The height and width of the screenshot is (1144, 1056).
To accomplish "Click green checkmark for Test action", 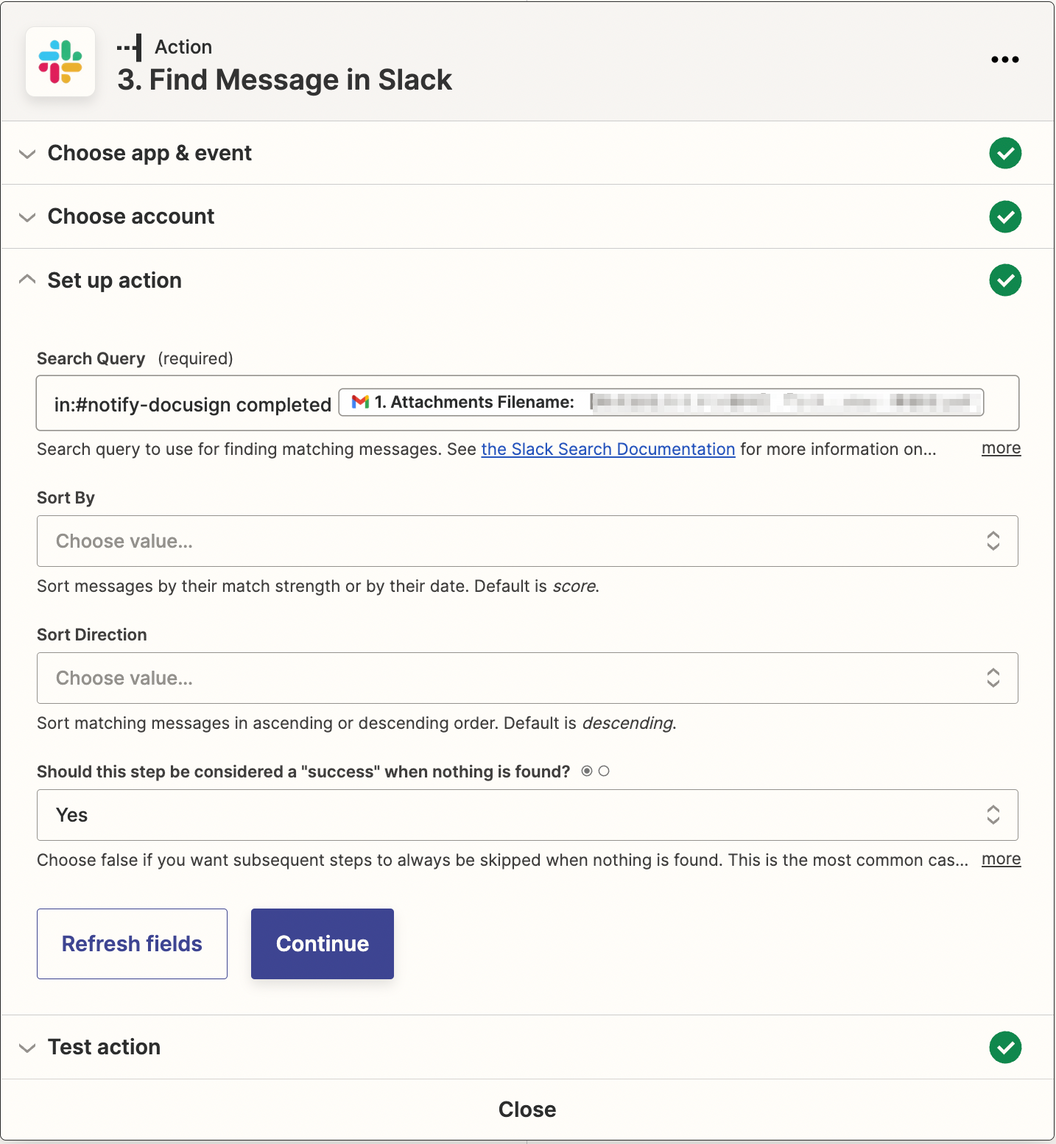I will pyautogui.click(x=1005, y=1047).
